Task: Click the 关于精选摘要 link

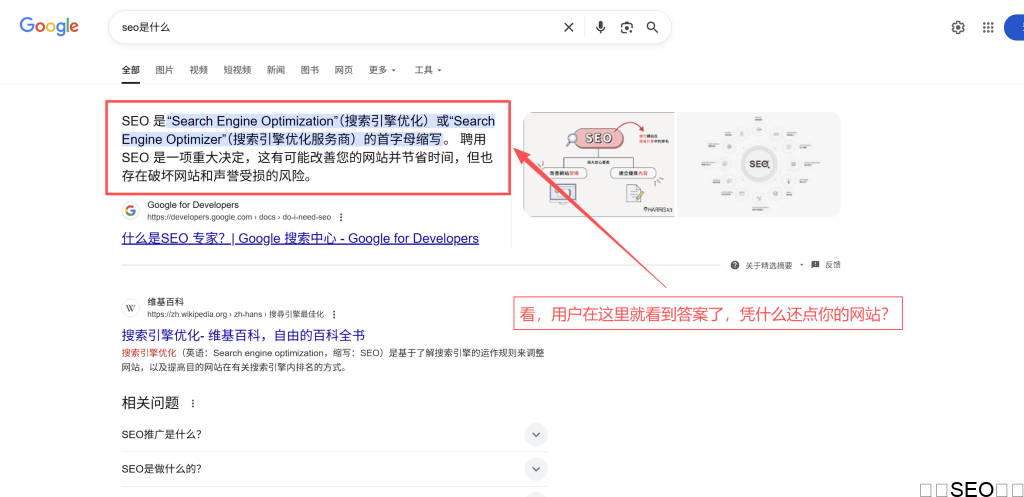Action: 769,265
